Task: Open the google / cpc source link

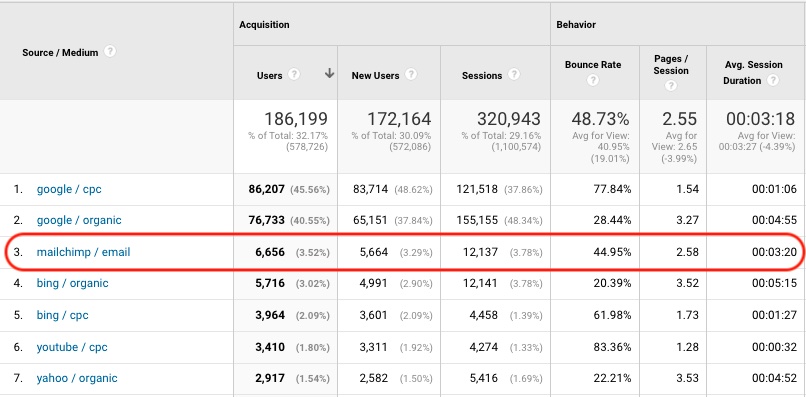Action: click(x=69, y=189)
